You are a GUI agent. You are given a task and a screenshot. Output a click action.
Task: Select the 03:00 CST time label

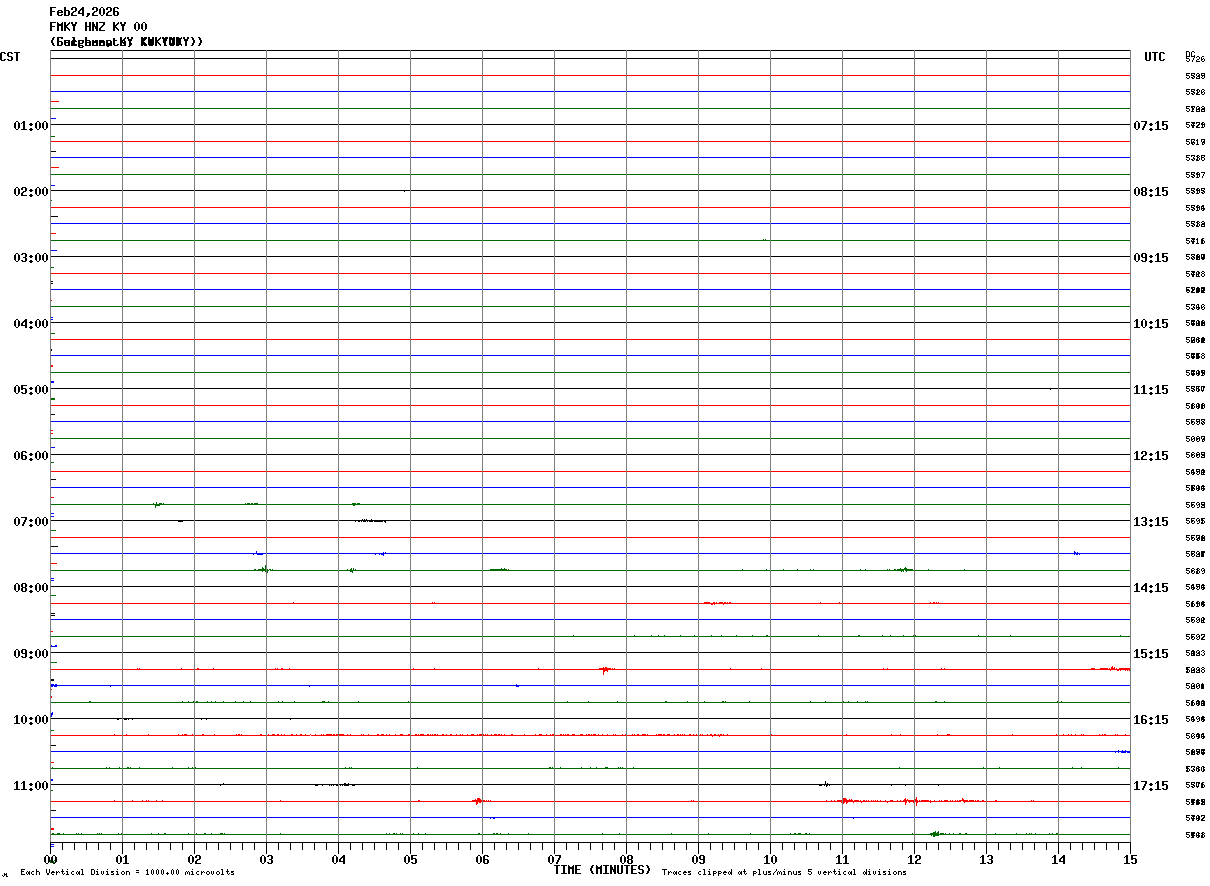[31, 257]
